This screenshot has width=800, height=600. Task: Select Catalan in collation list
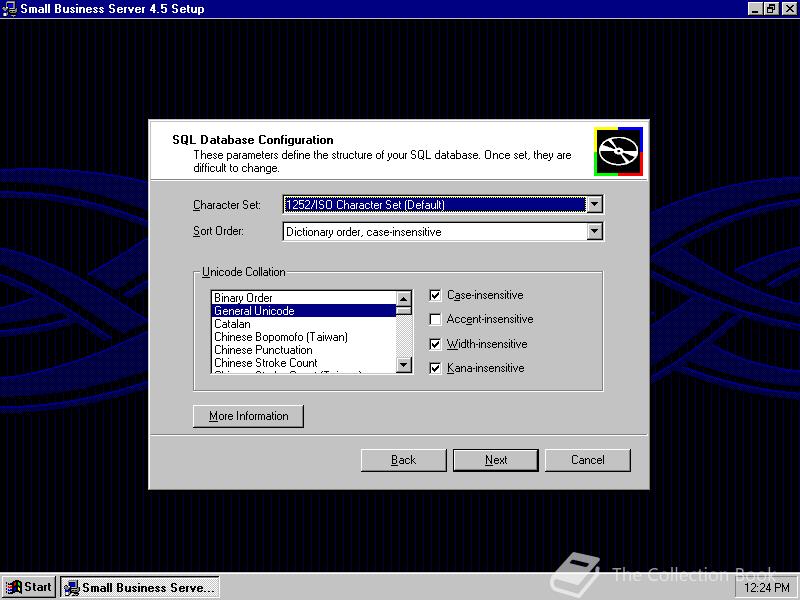click(x=304, y=324)
